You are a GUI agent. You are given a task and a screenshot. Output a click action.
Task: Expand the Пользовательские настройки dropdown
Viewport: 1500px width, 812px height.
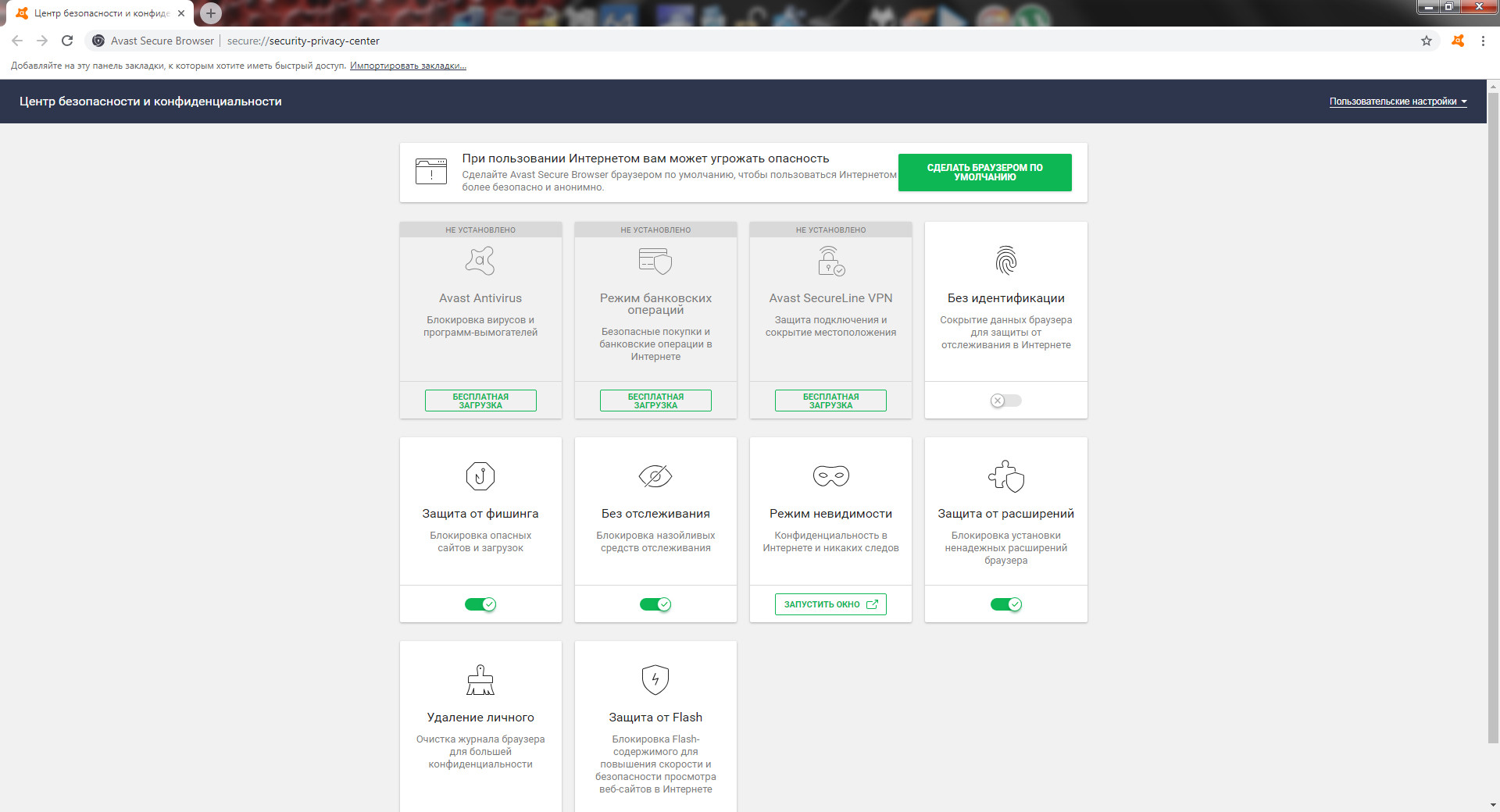pos(1398,101)
